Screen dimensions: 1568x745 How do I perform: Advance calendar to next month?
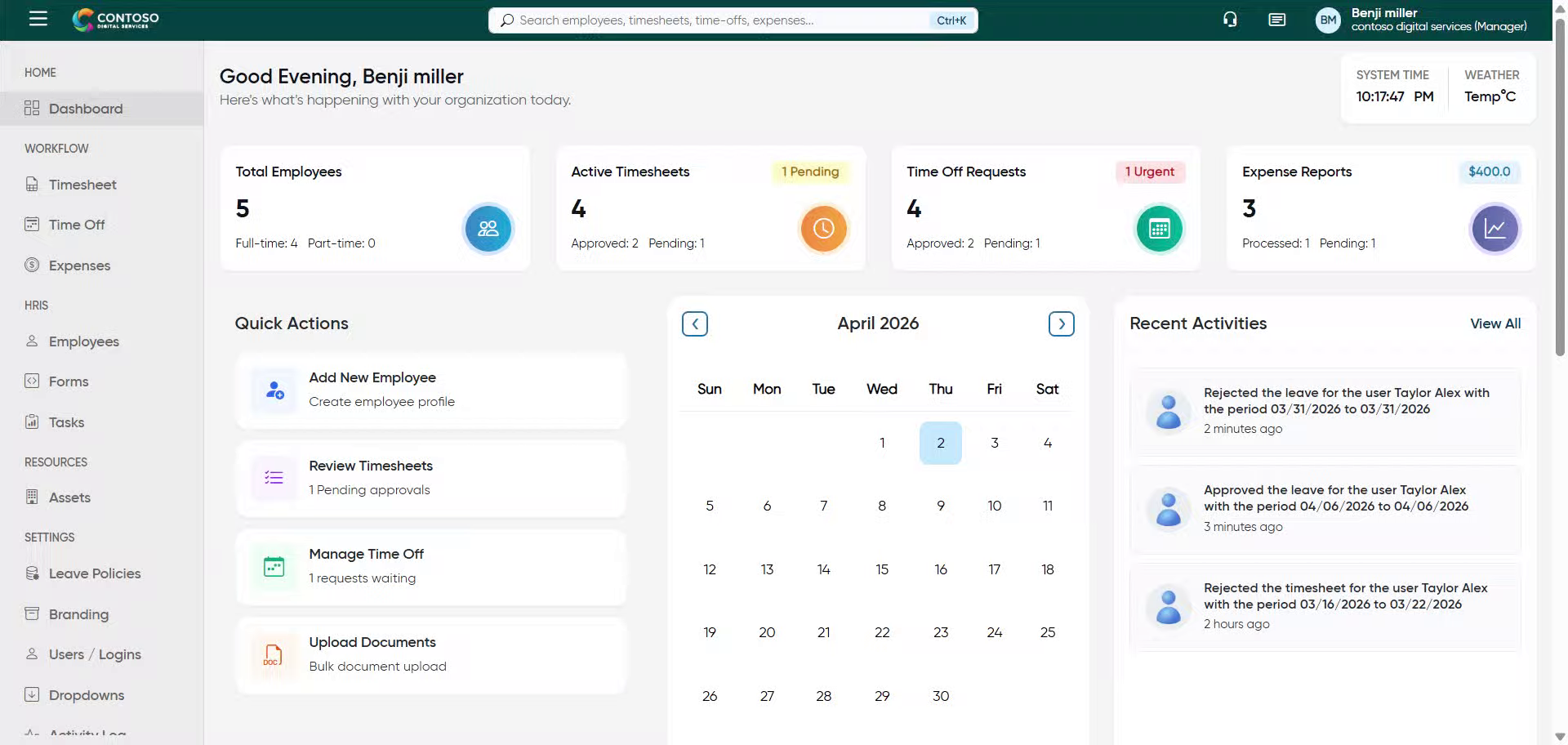click(1061, 324)
